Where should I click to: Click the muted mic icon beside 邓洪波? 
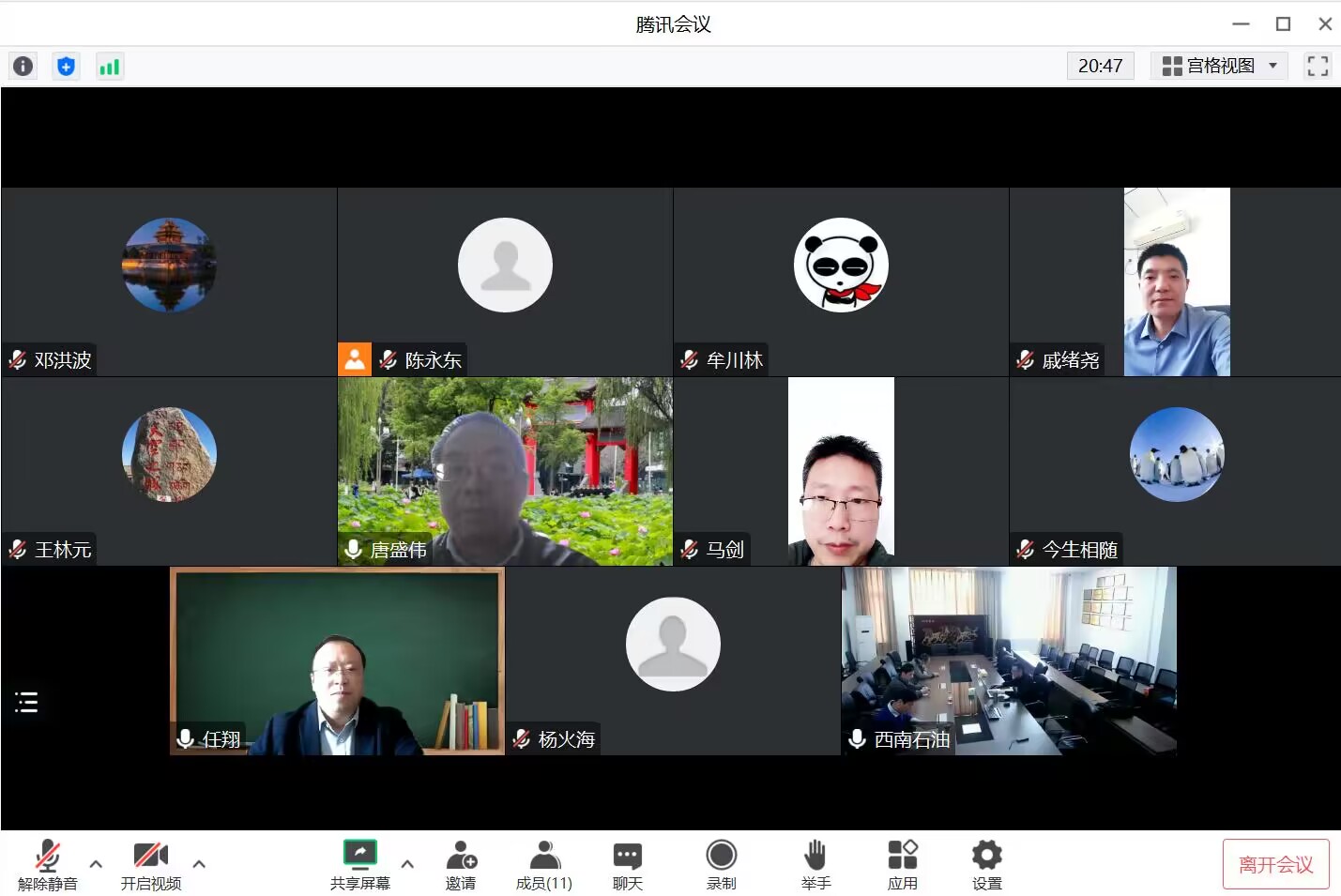(x=18, y=360)
